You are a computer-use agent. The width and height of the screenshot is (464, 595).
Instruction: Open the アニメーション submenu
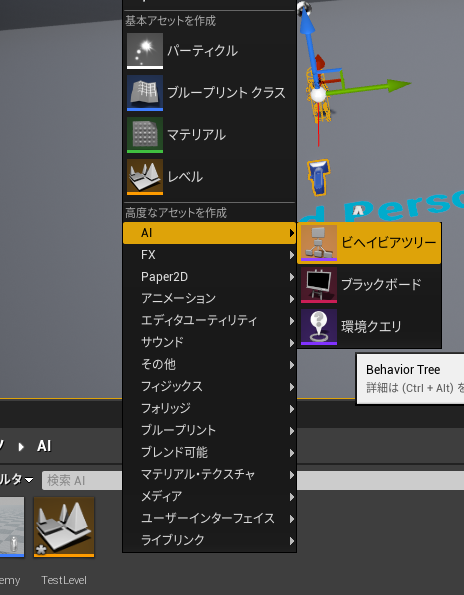click(x=209, y=299)
